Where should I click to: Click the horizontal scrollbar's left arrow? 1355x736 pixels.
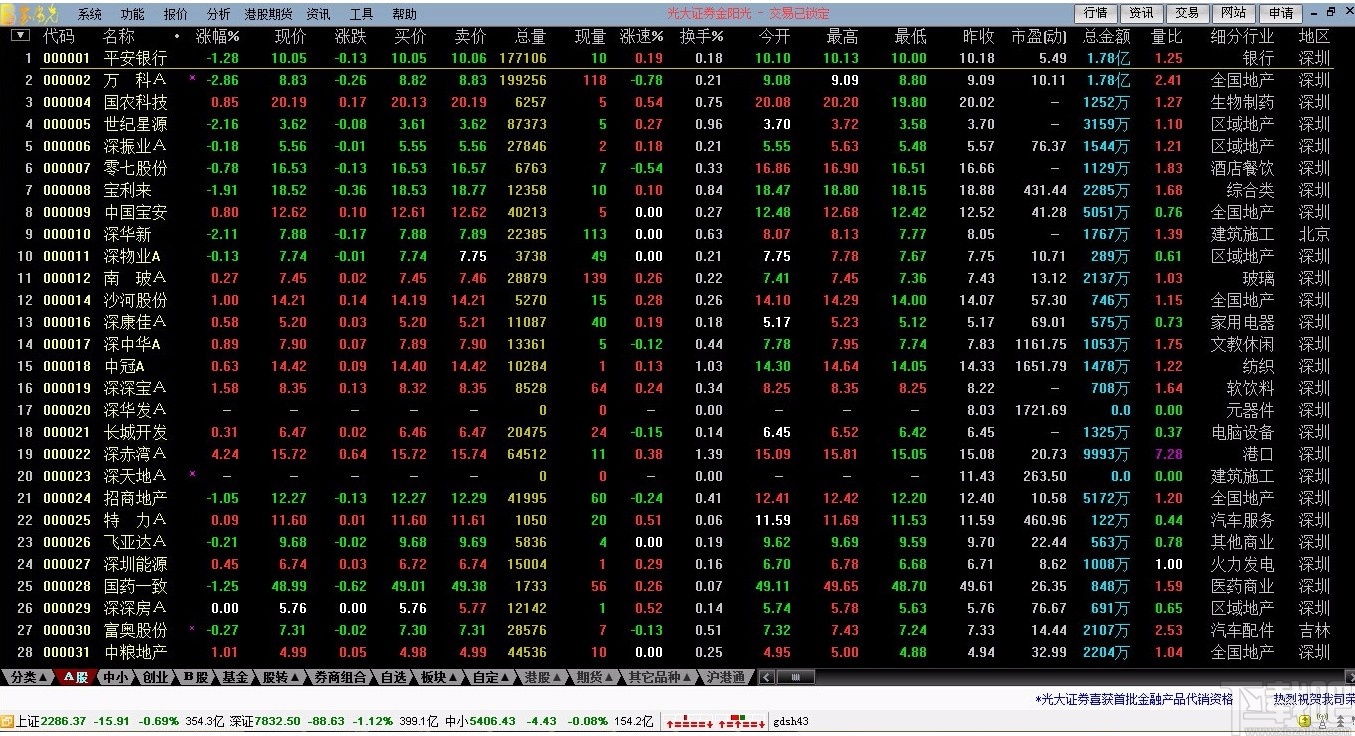pos(767,677)
